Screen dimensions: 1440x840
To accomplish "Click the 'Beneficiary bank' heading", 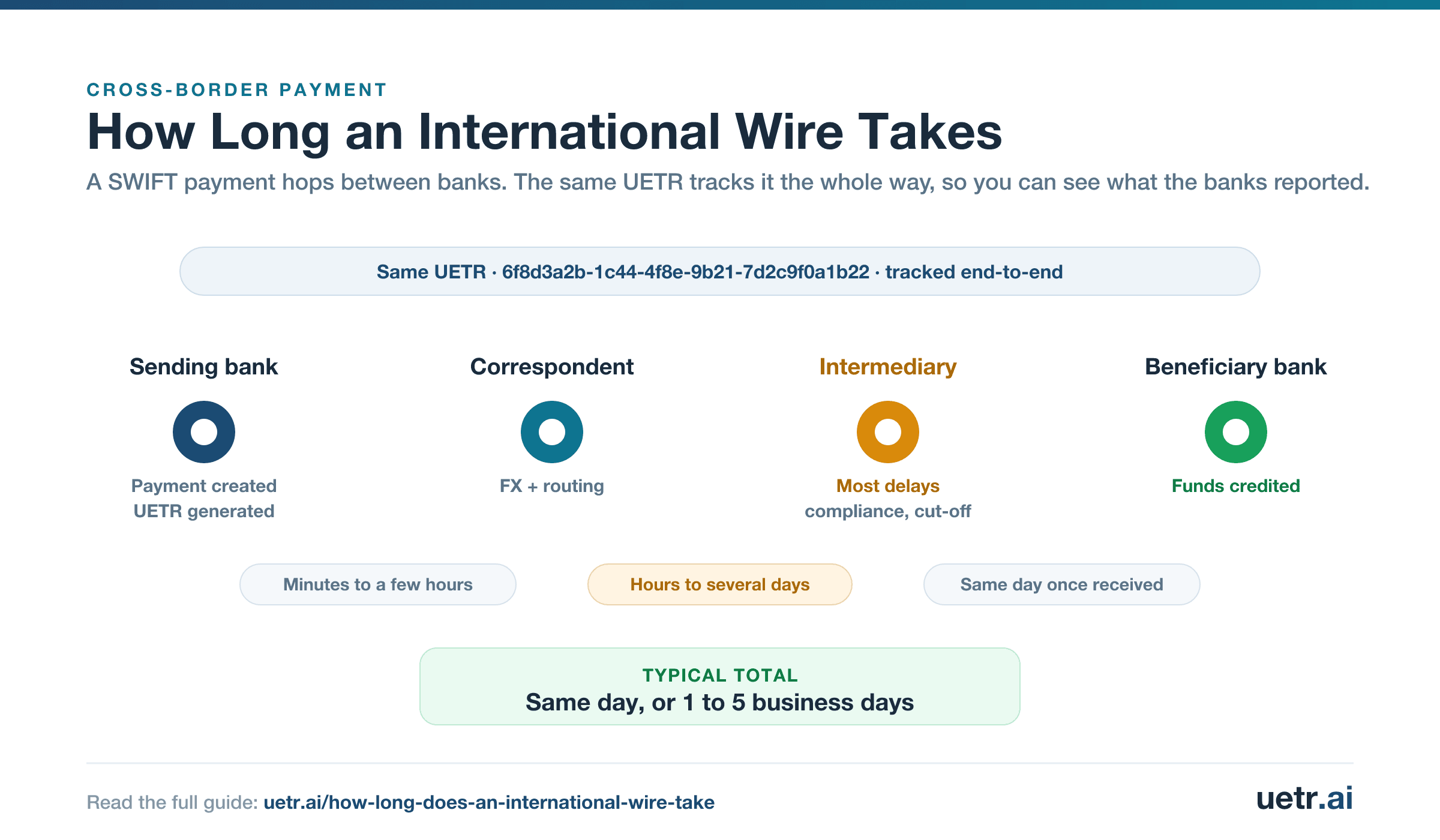I will coord(1236,367).
